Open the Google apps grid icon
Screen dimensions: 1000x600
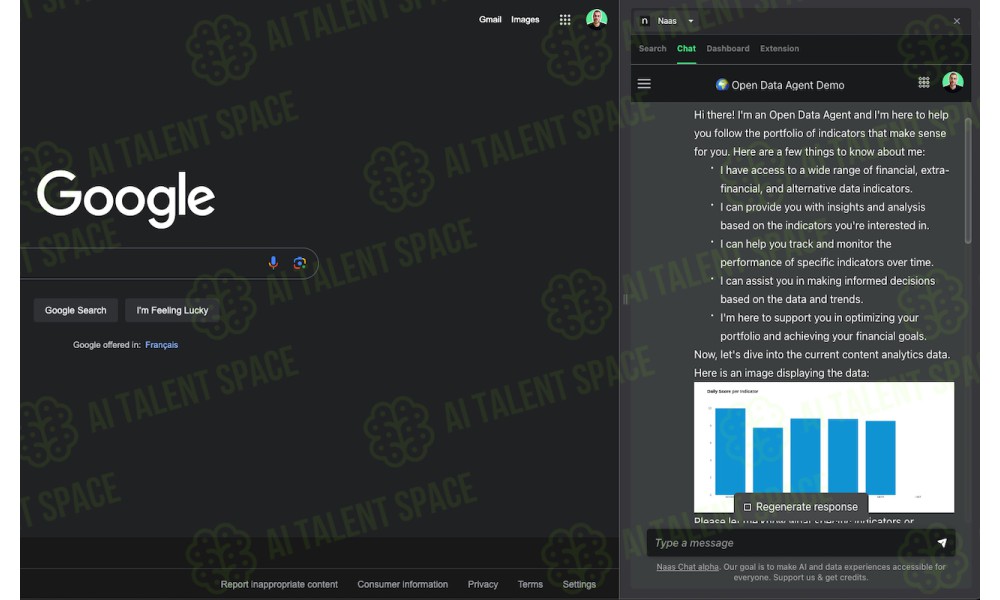click(565, 20)
